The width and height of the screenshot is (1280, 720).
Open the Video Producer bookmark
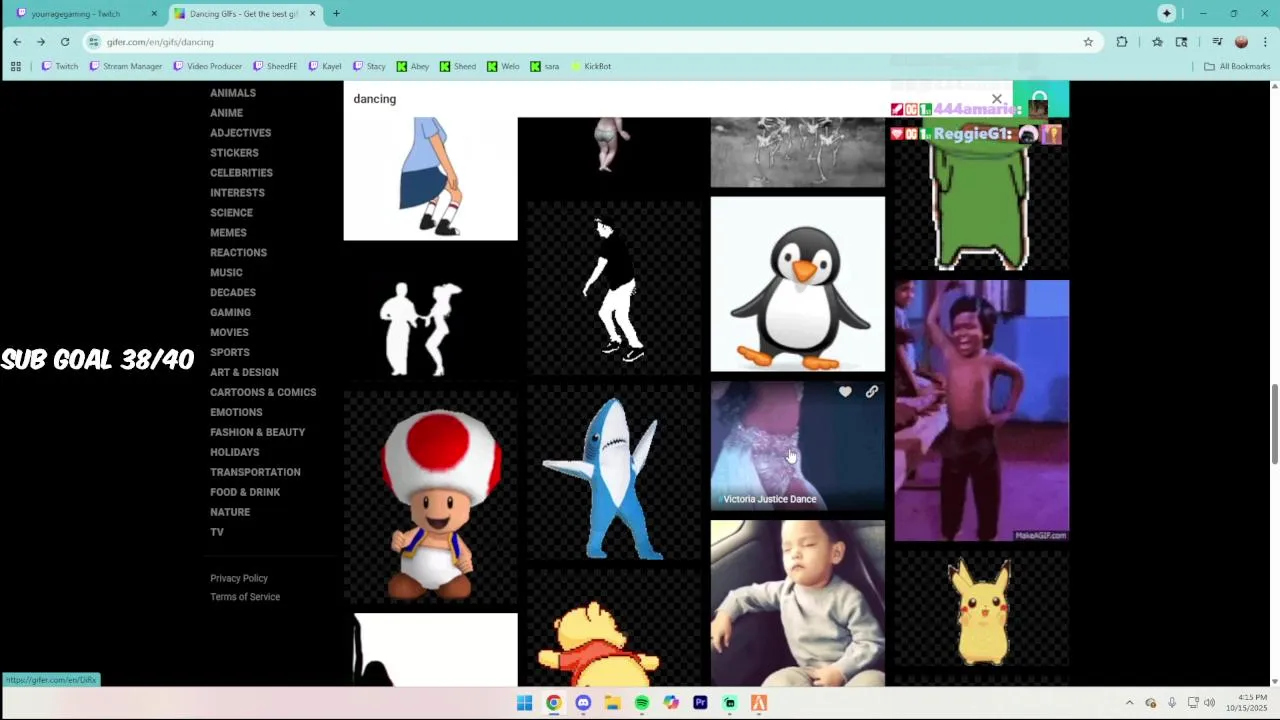coord(207,66)
